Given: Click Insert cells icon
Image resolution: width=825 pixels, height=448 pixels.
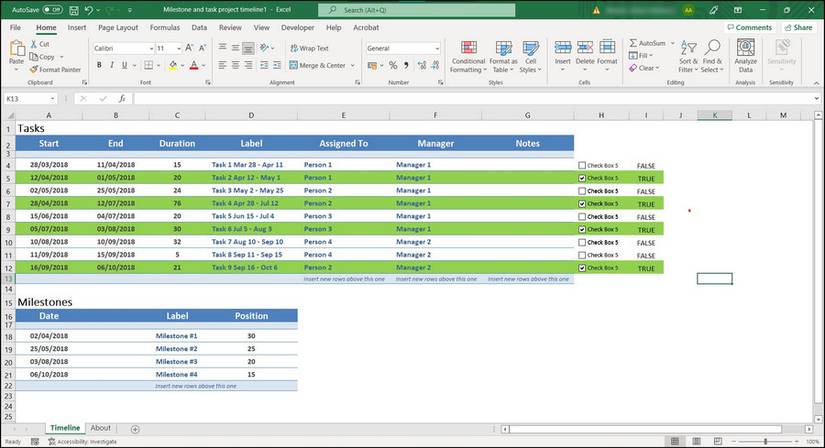Looking at the screenshot, I should click(x=562, y=48).
